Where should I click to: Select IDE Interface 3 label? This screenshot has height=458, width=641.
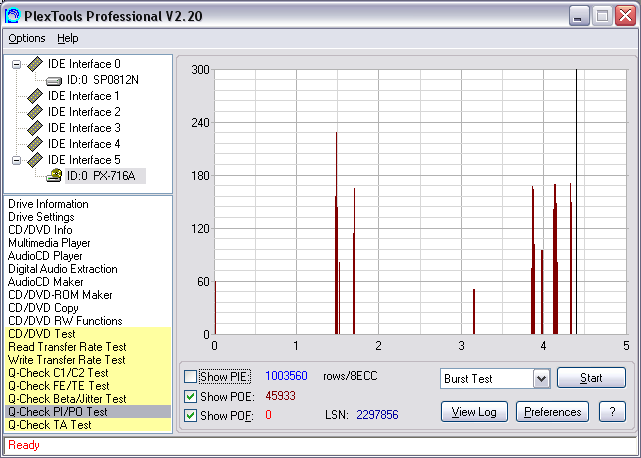(84, 128)
